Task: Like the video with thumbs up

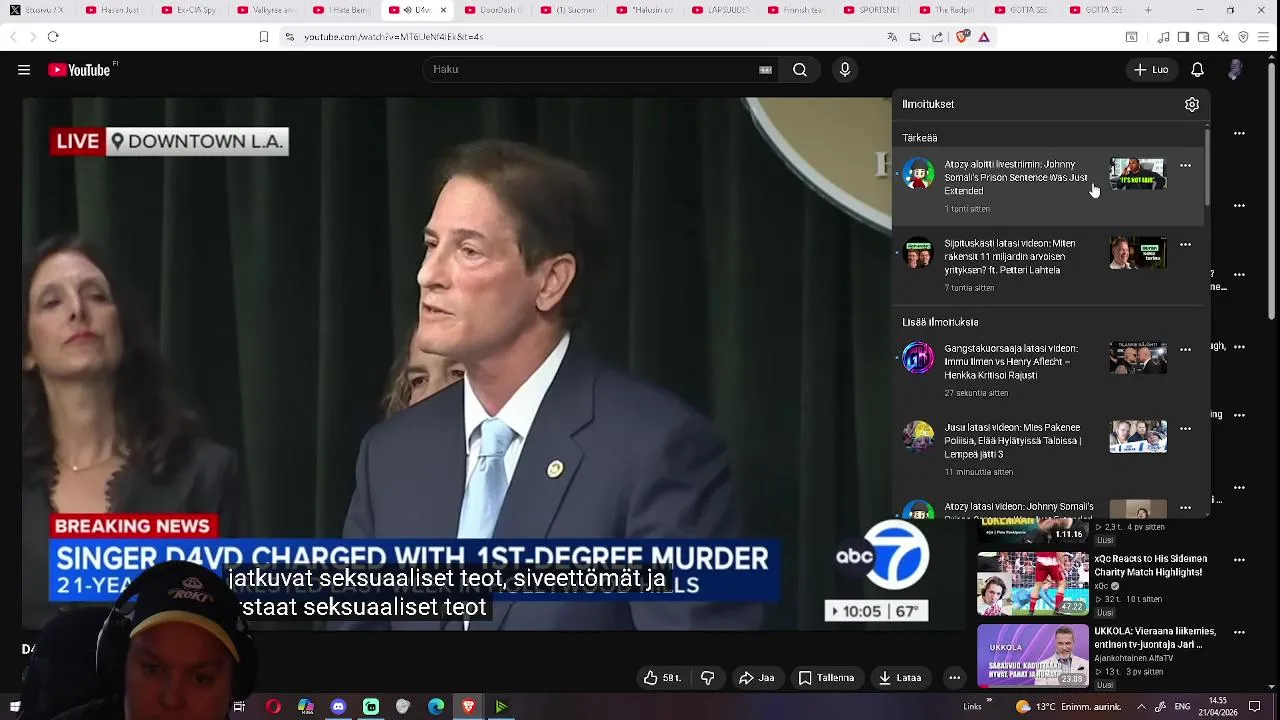Action: (x=662, y=678)
